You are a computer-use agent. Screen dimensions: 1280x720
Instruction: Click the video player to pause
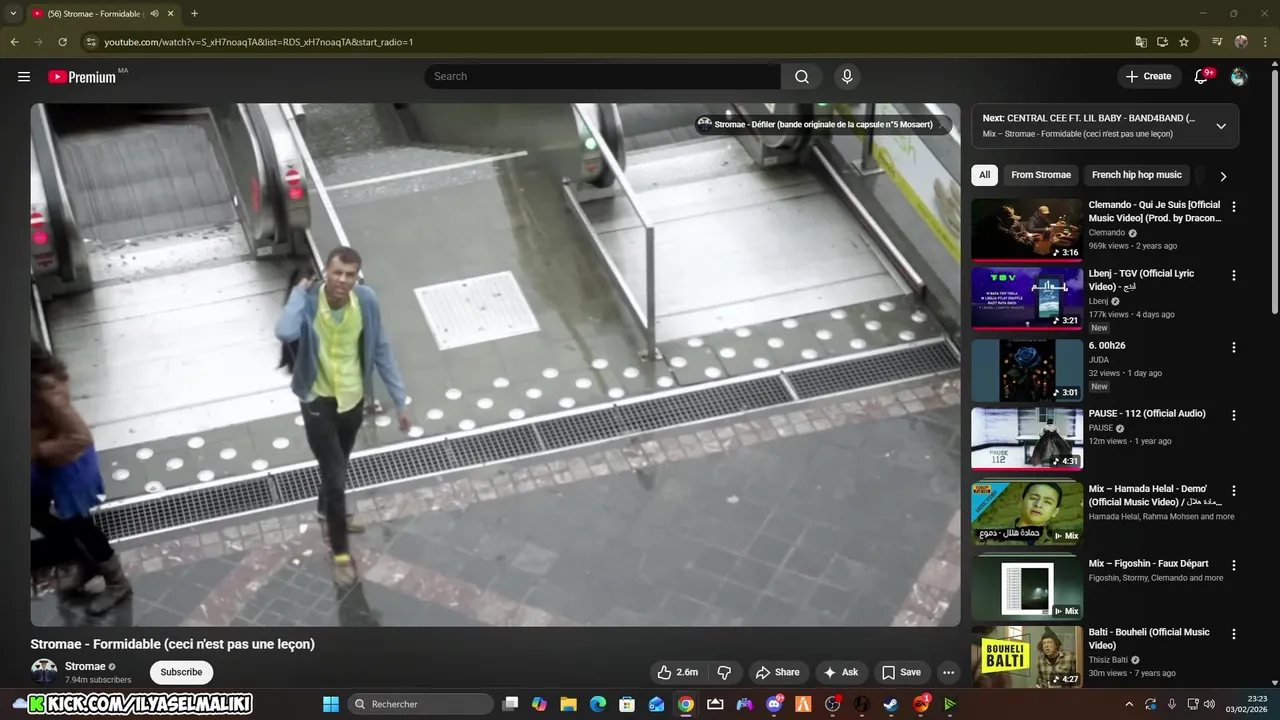point(495,365)
